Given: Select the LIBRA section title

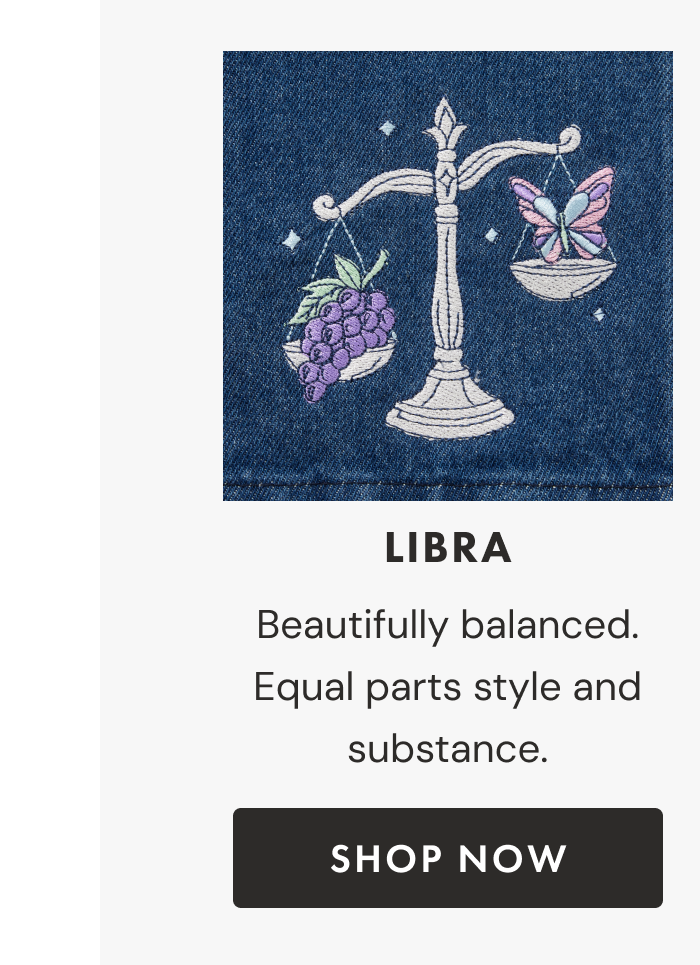Looking at the screenshot, I should coord(447,547).
